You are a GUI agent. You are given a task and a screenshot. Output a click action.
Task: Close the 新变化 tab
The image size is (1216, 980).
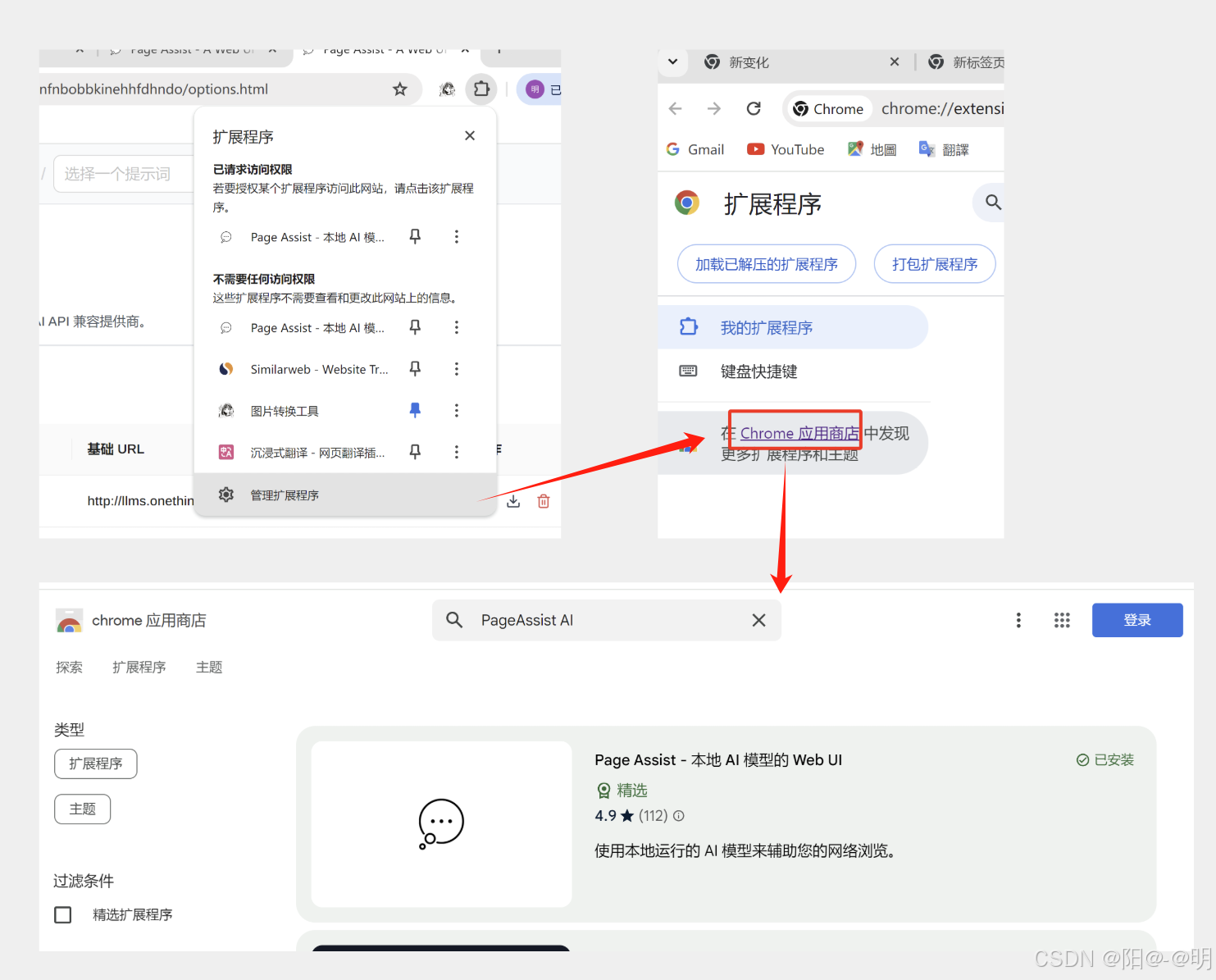(x=895, y=62)
